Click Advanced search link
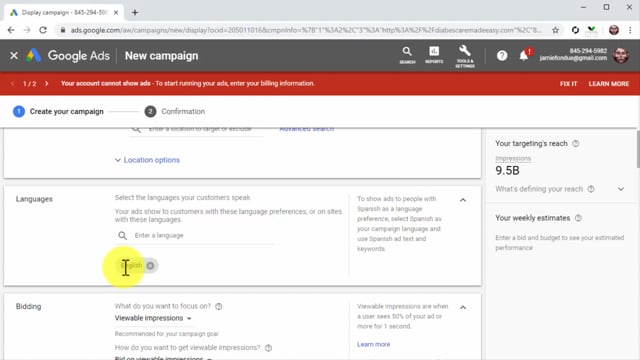This screenshot has height=360, width=640. pyautogui.click(x=307, y=129)
